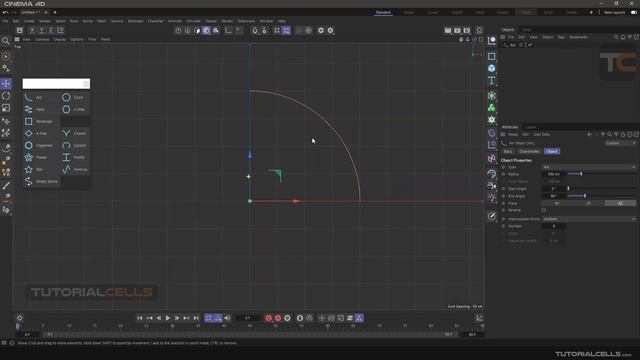Select the Standard layout tab
Viewport: 640px width, 360px height.
point(383,13)
